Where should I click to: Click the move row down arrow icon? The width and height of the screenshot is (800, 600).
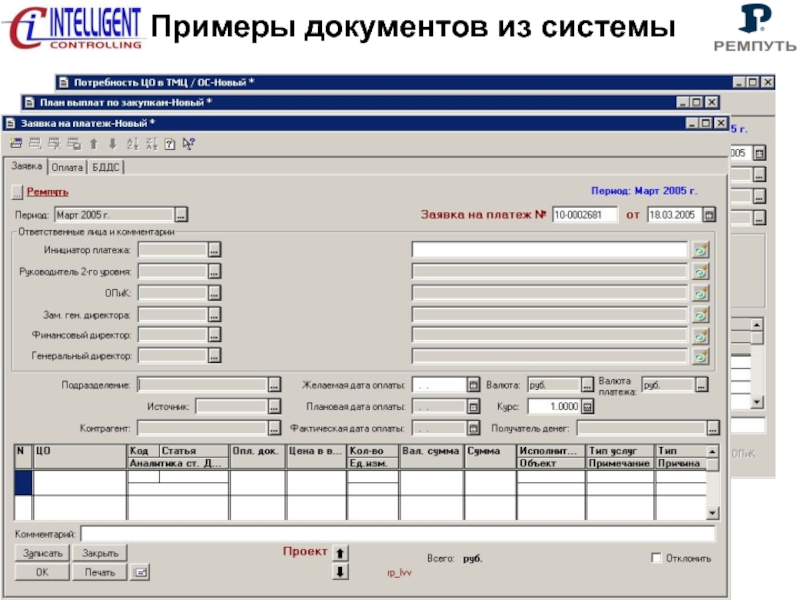[x=113, y=144]
